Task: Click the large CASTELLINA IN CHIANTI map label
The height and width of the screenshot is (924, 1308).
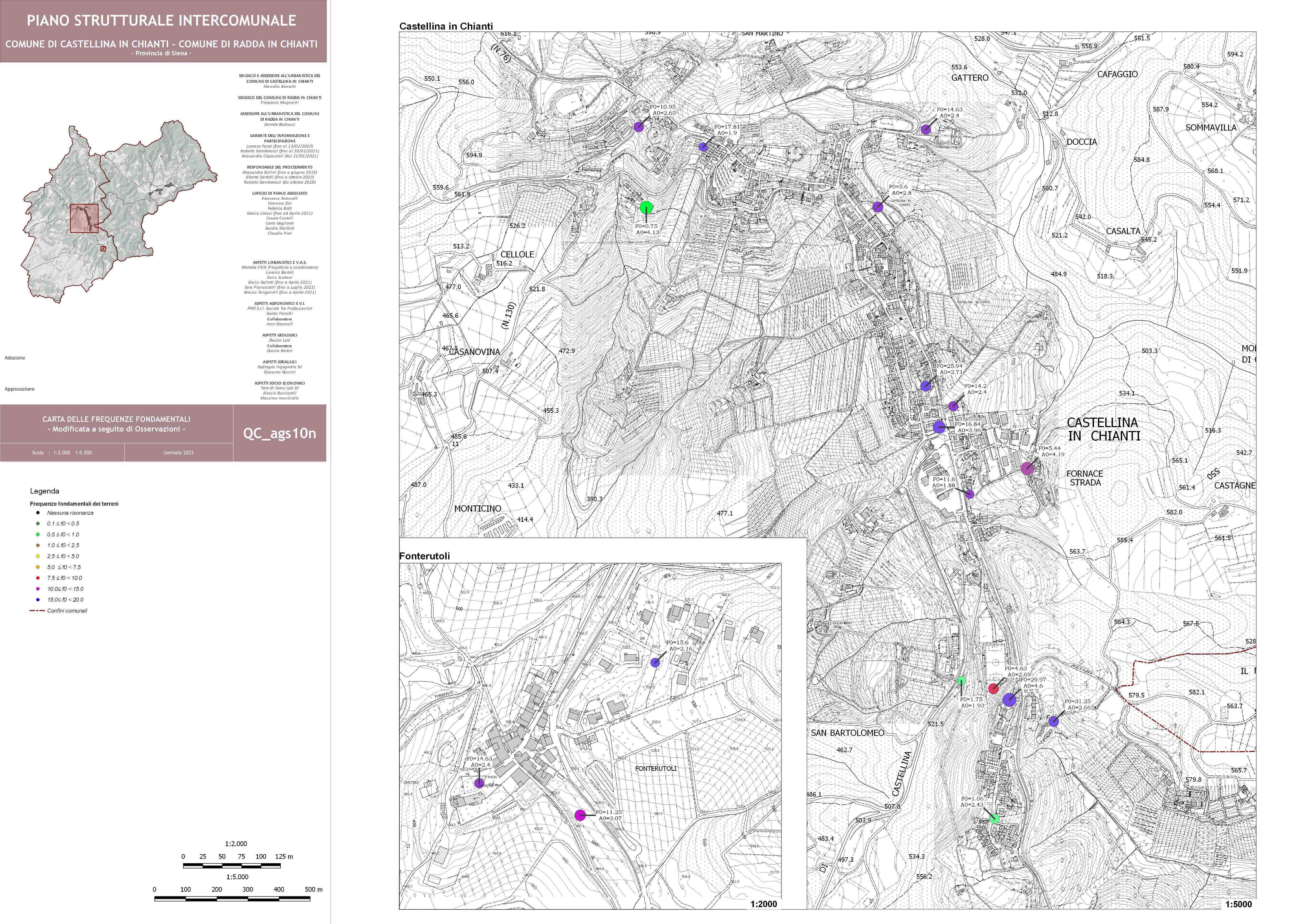Action: (1103, 430)
